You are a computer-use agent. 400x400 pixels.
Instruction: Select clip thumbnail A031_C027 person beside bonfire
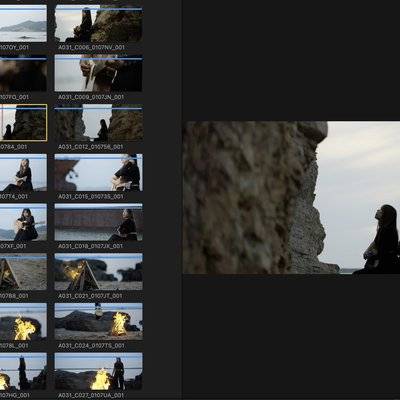(99, 371)
